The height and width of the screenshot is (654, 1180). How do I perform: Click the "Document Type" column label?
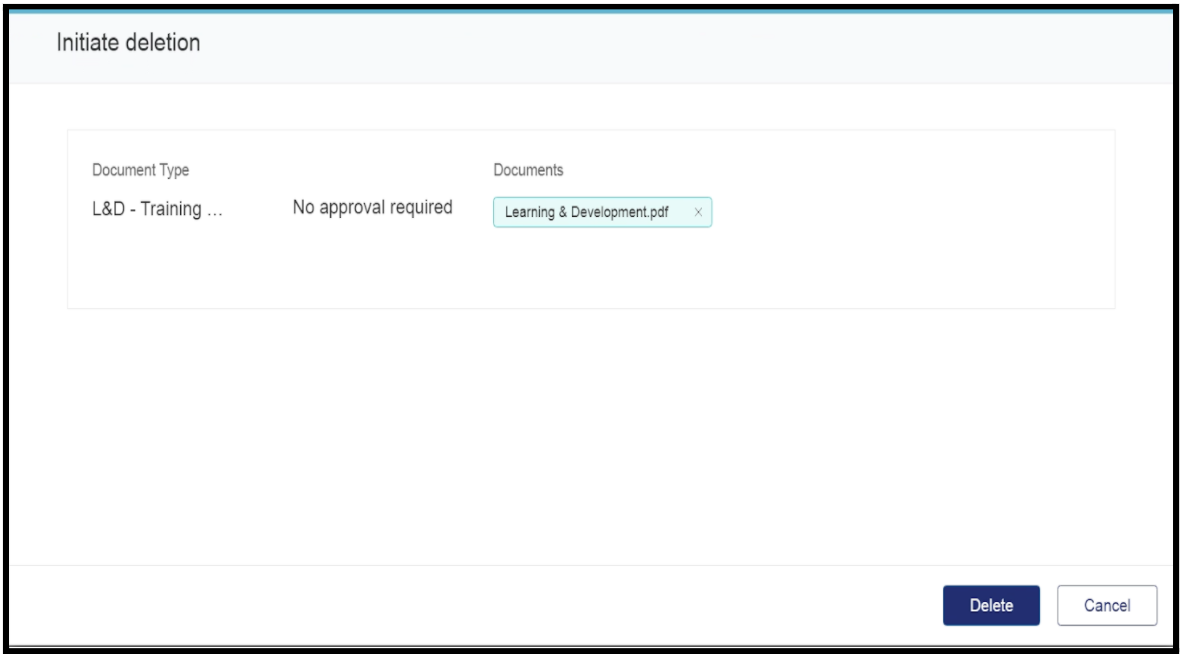pos(140,170)
